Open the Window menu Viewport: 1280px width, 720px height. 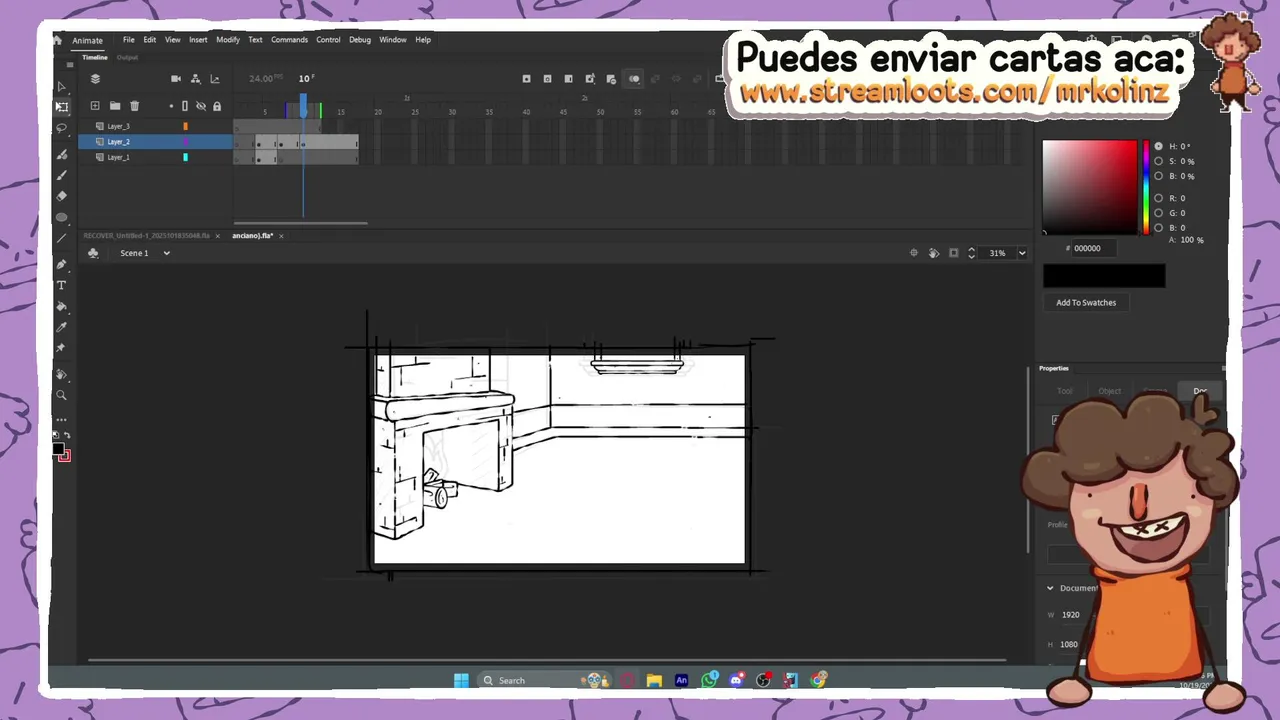(393, 40)
